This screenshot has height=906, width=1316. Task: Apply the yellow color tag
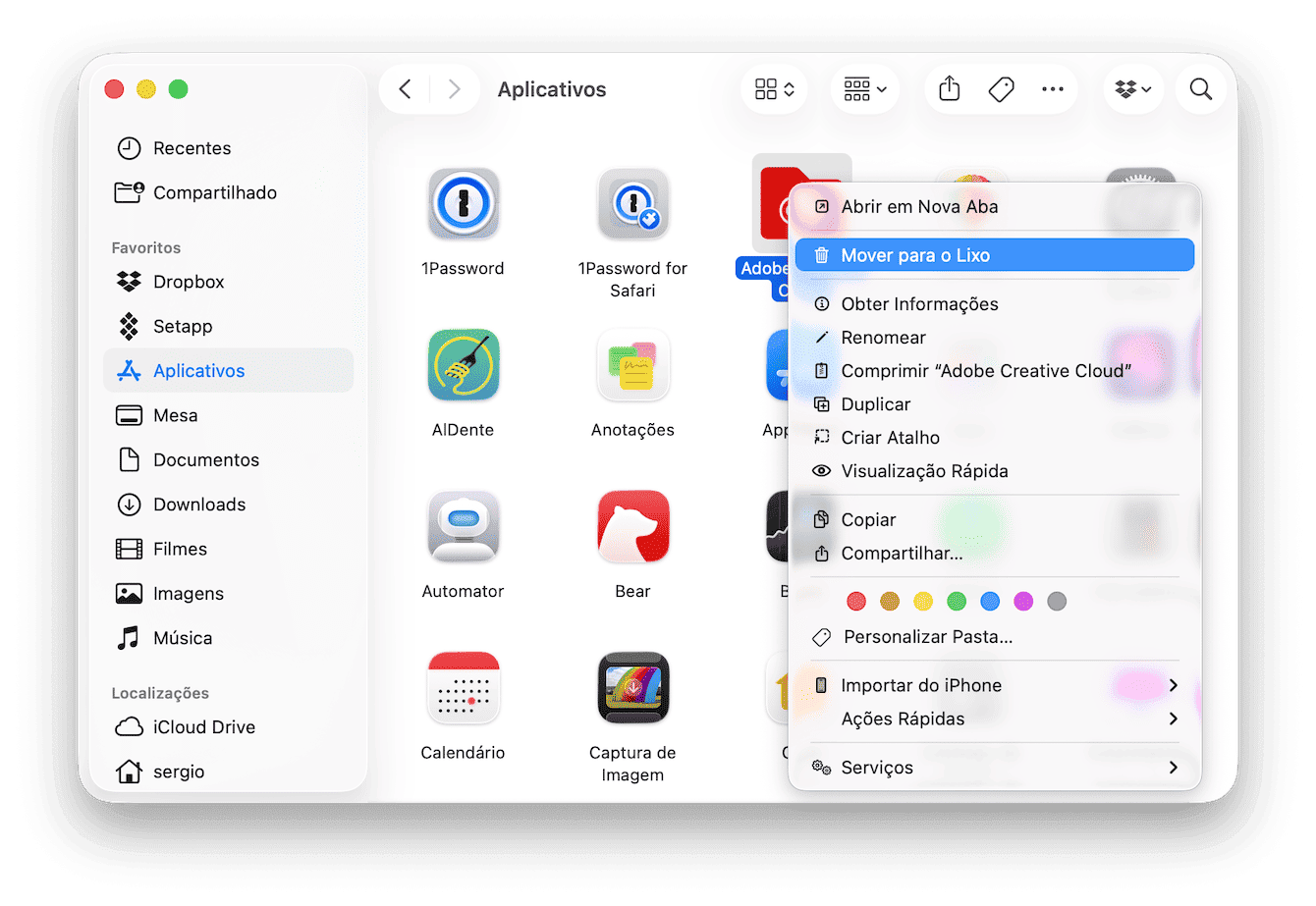pos(923,601)
